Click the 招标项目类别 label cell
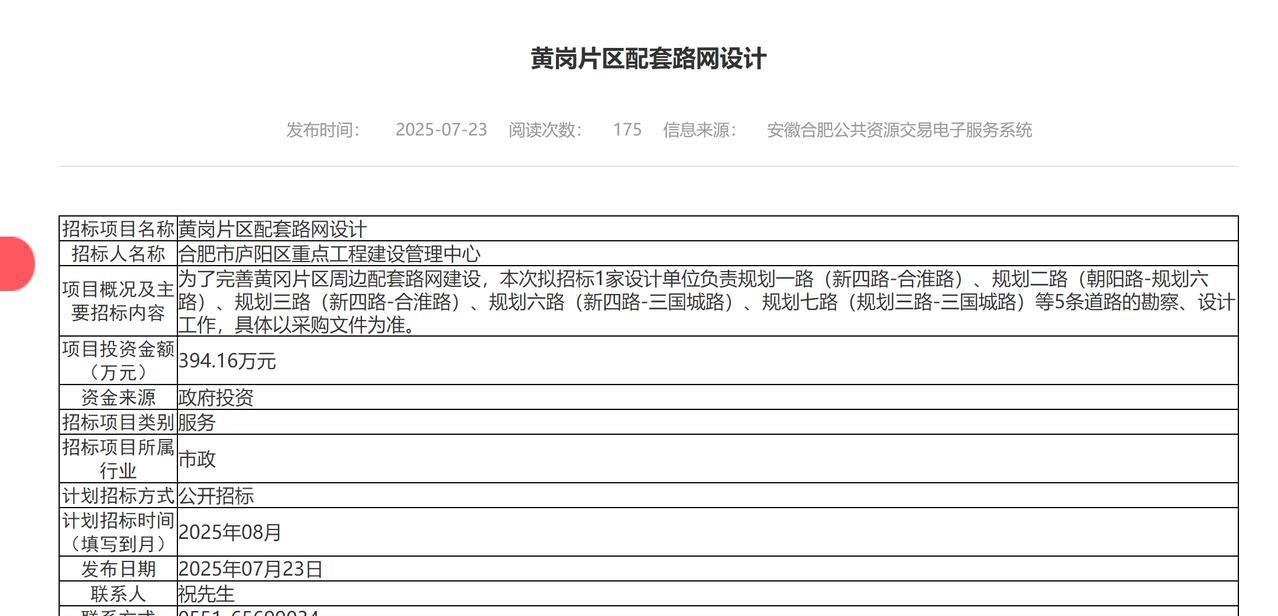 coord(118,422)
